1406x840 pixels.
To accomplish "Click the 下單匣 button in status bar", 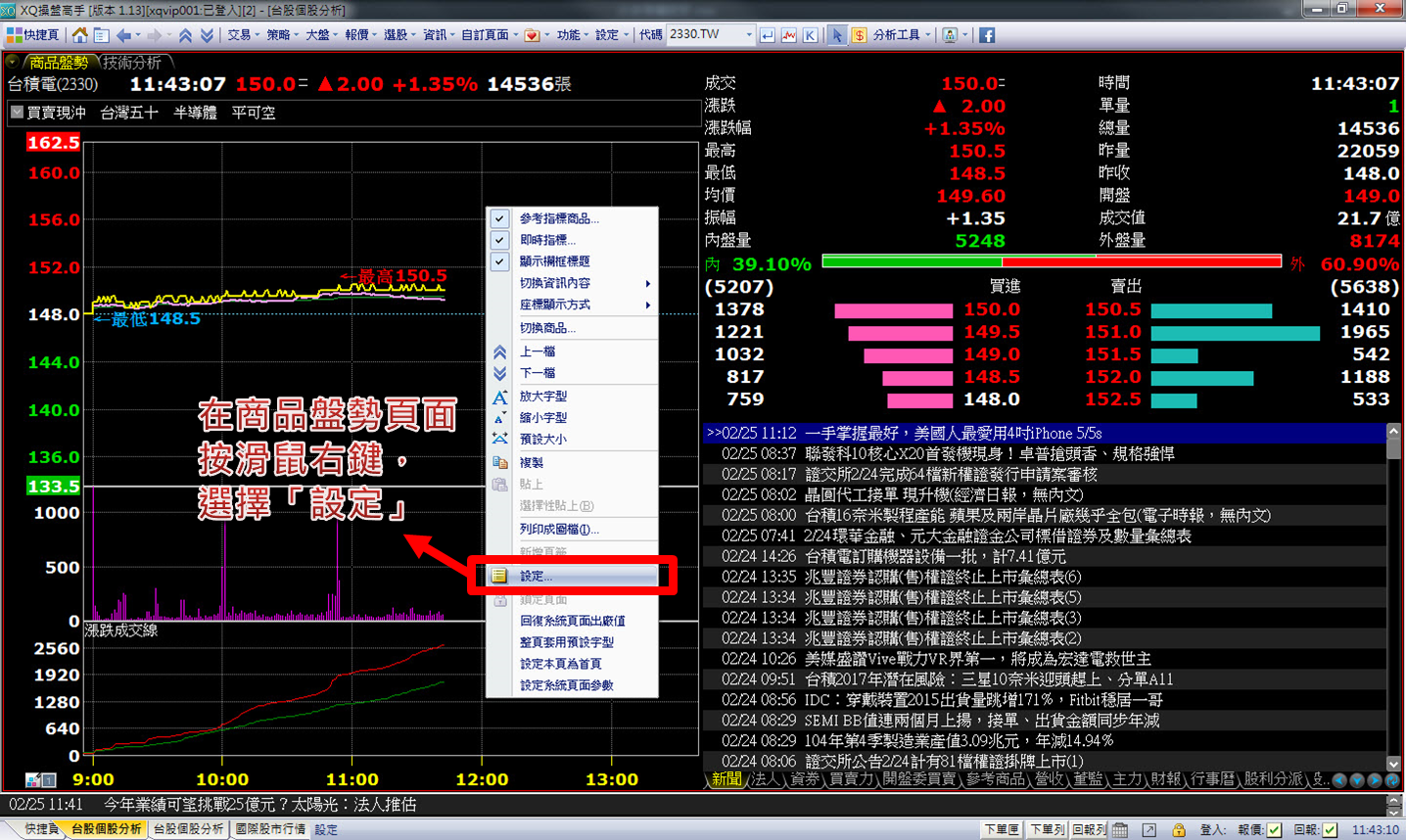I will coord(1001,829).
